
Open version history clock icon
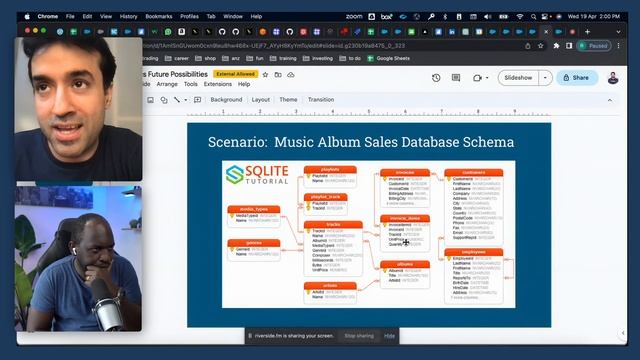(x=436, y=78)
